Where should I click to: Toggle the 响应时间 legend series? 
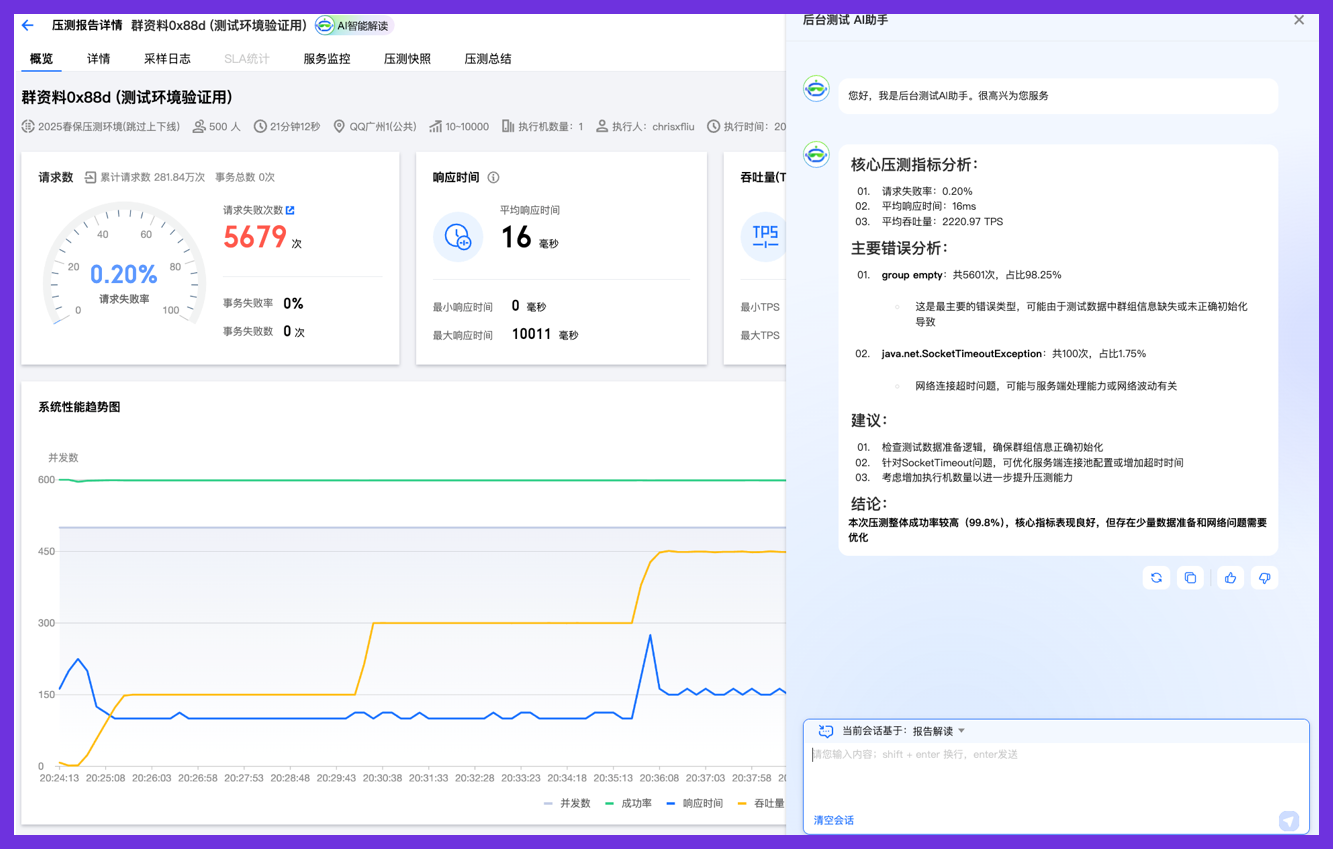pyautogui.click(x=694, y=803)
